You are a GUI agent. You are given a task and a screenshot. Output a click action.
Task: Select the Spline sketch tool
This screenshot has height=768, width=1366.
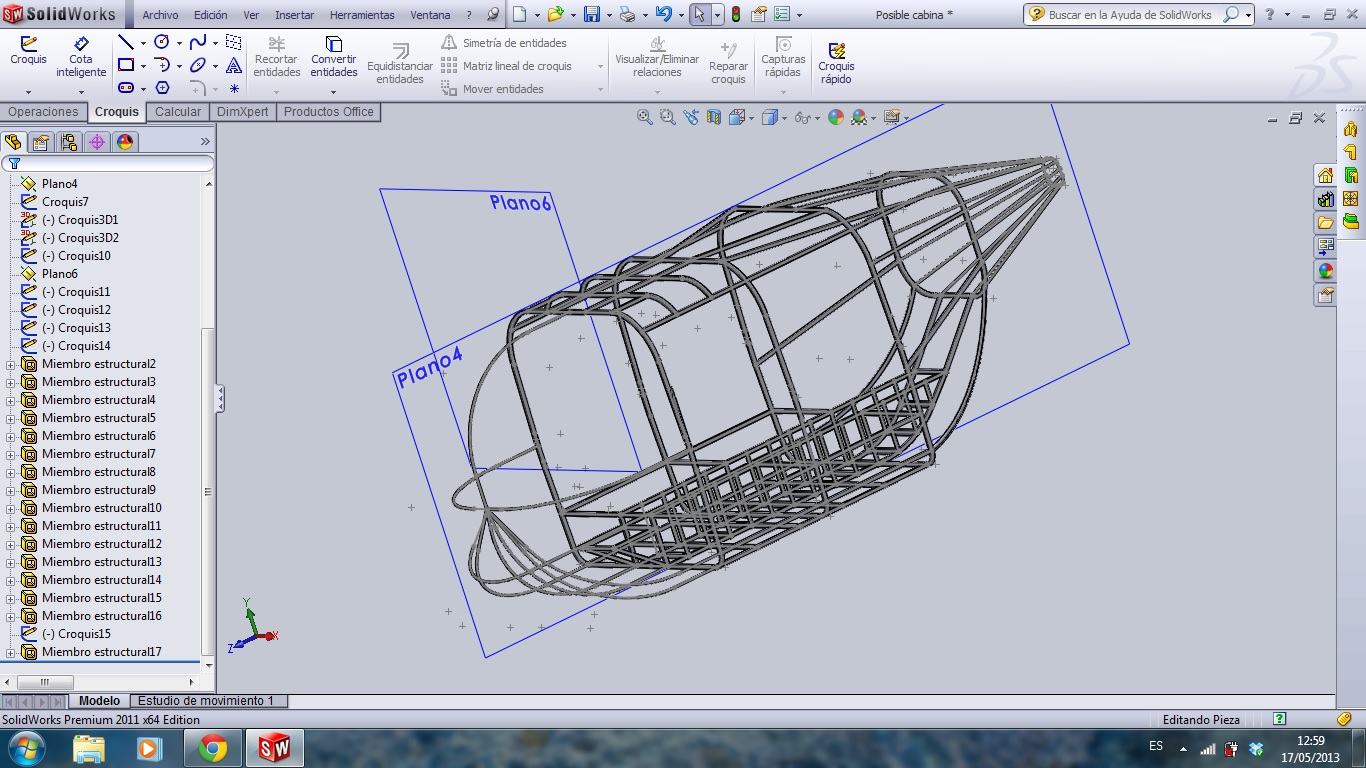197,42
